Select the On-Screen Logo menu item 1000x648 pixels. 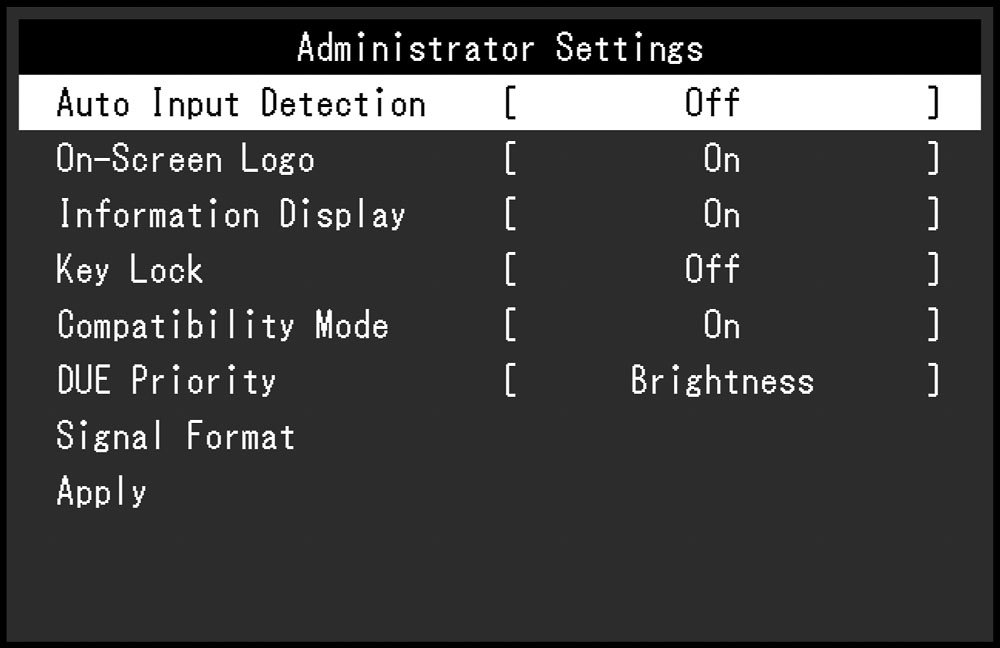(x=186, y=158)
